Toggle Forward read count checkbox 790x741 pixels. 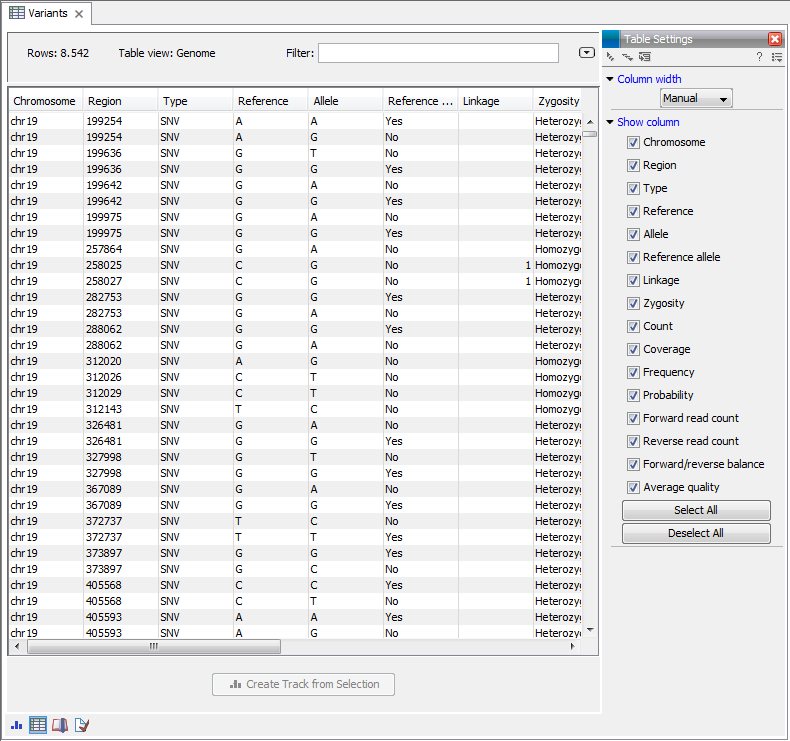(633, 419)
